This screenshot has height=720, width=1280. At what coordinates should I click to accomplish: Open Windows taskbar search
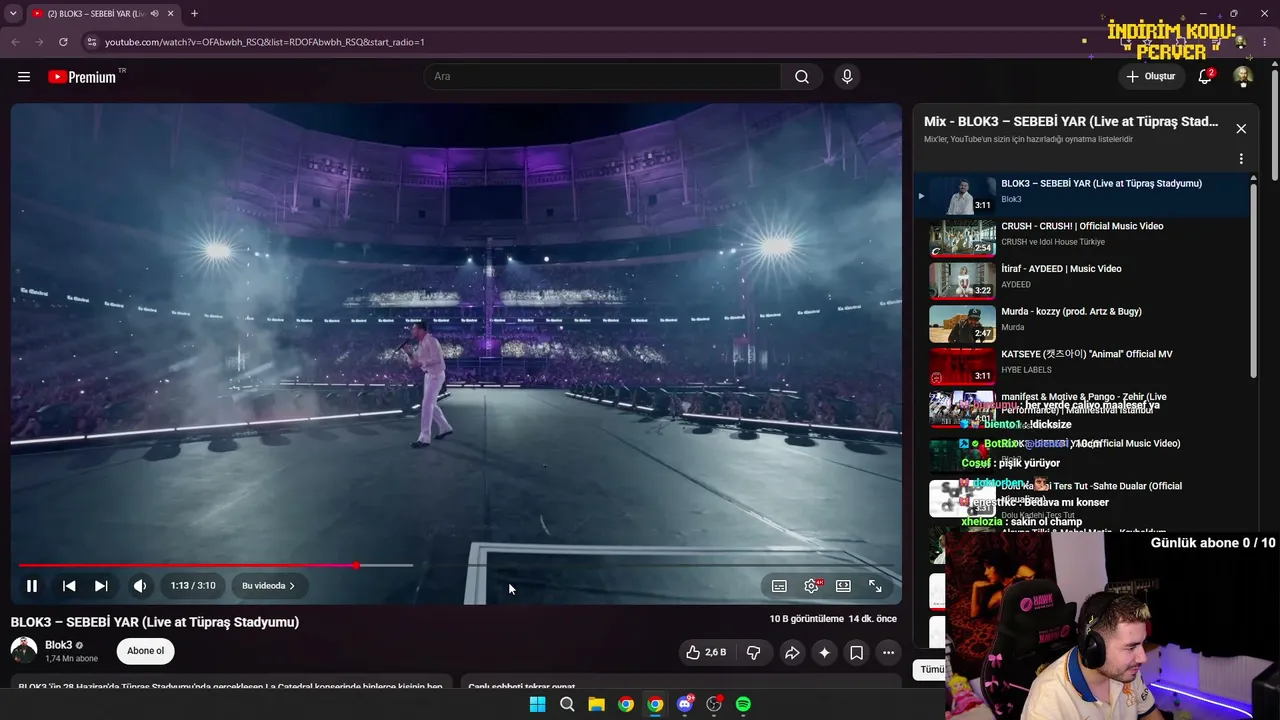pyautogui.click(x=567, y=704)
